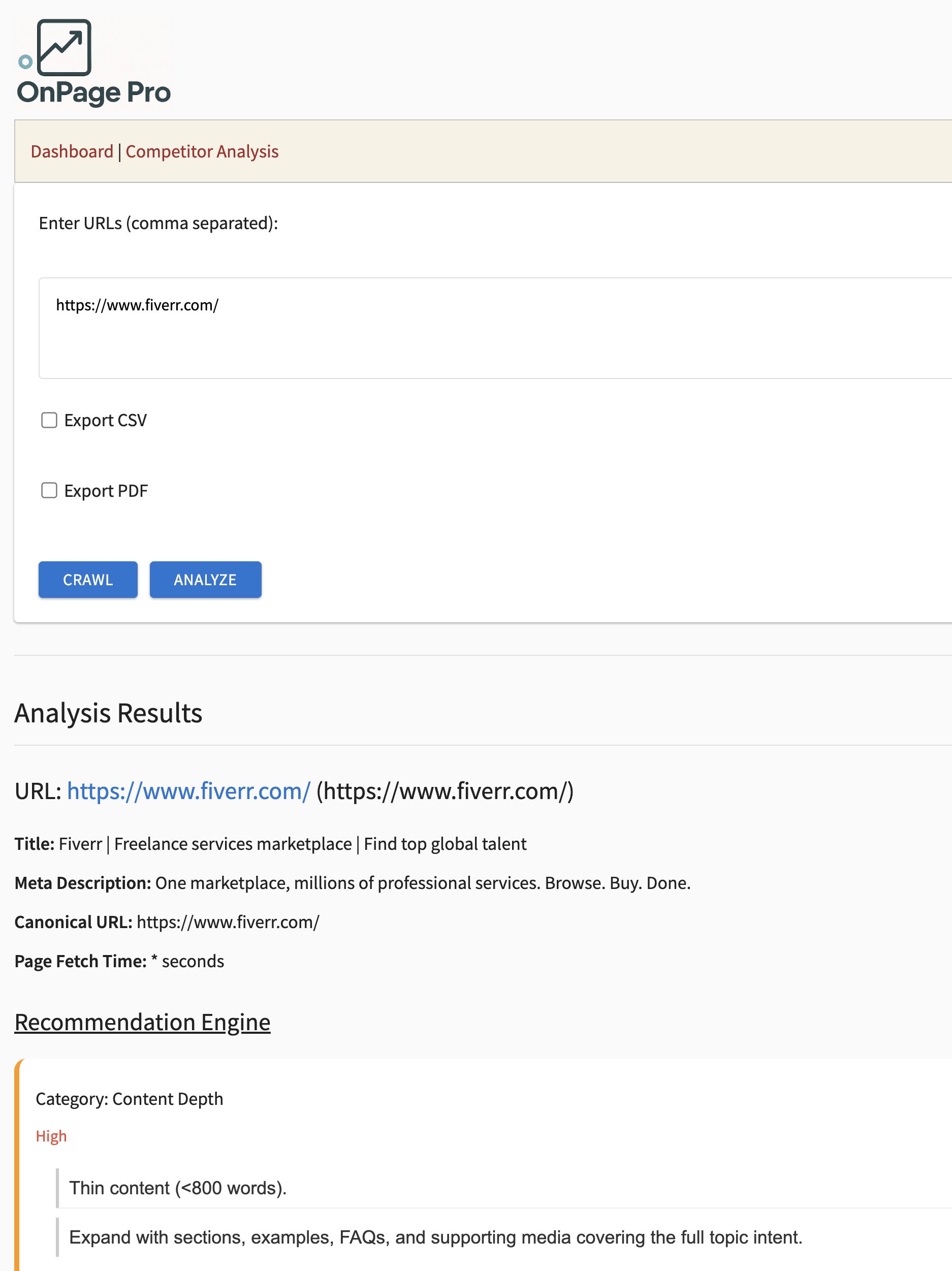Click the Category: Content Depth card header
Screen dimensions: 952x1271
coord(129,1099)
